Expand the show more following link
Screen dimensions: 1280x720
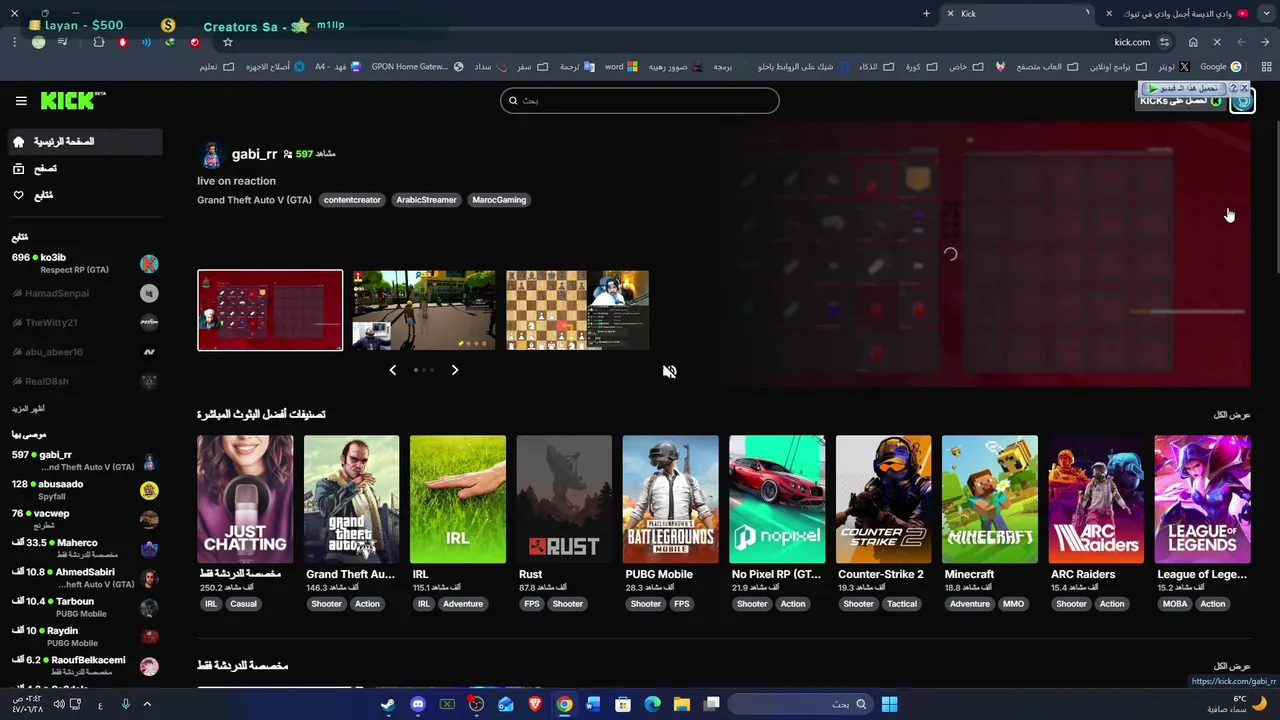coord(28,409)
